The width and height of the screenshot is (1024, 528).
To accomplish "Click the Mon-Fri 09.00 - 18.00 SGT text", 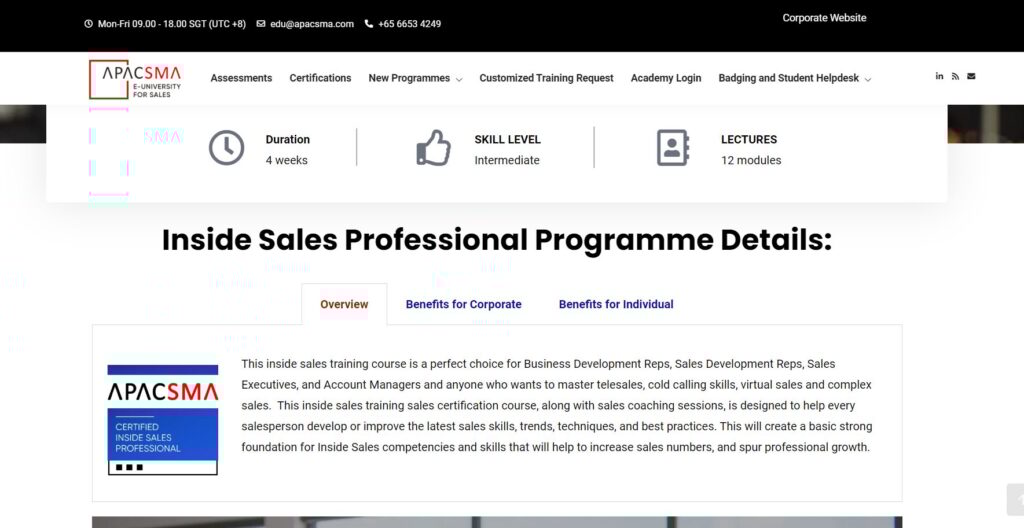I will (172, 24).
